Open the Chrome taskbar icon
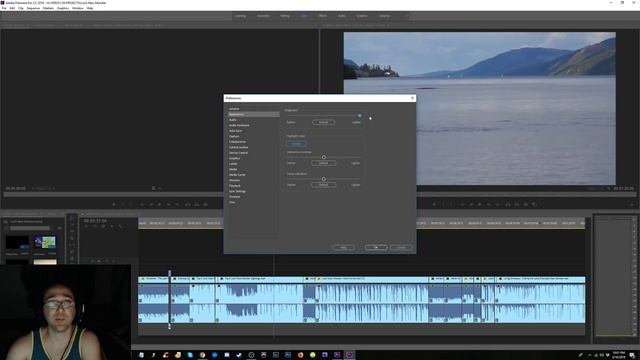640x360 pixels. (202, 355)
